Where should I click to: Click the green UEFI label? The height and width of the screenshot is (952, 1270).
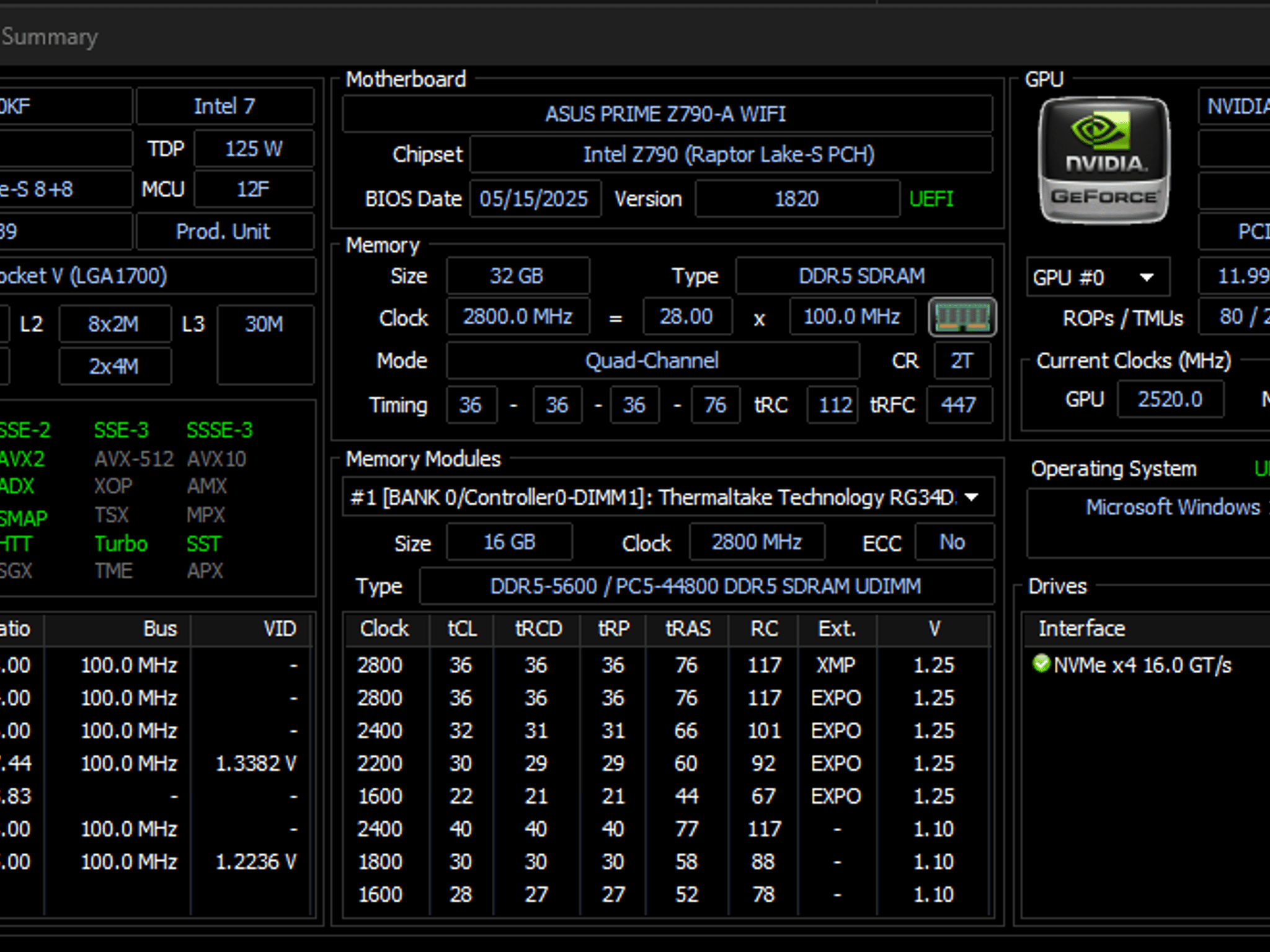pos(931,199)
